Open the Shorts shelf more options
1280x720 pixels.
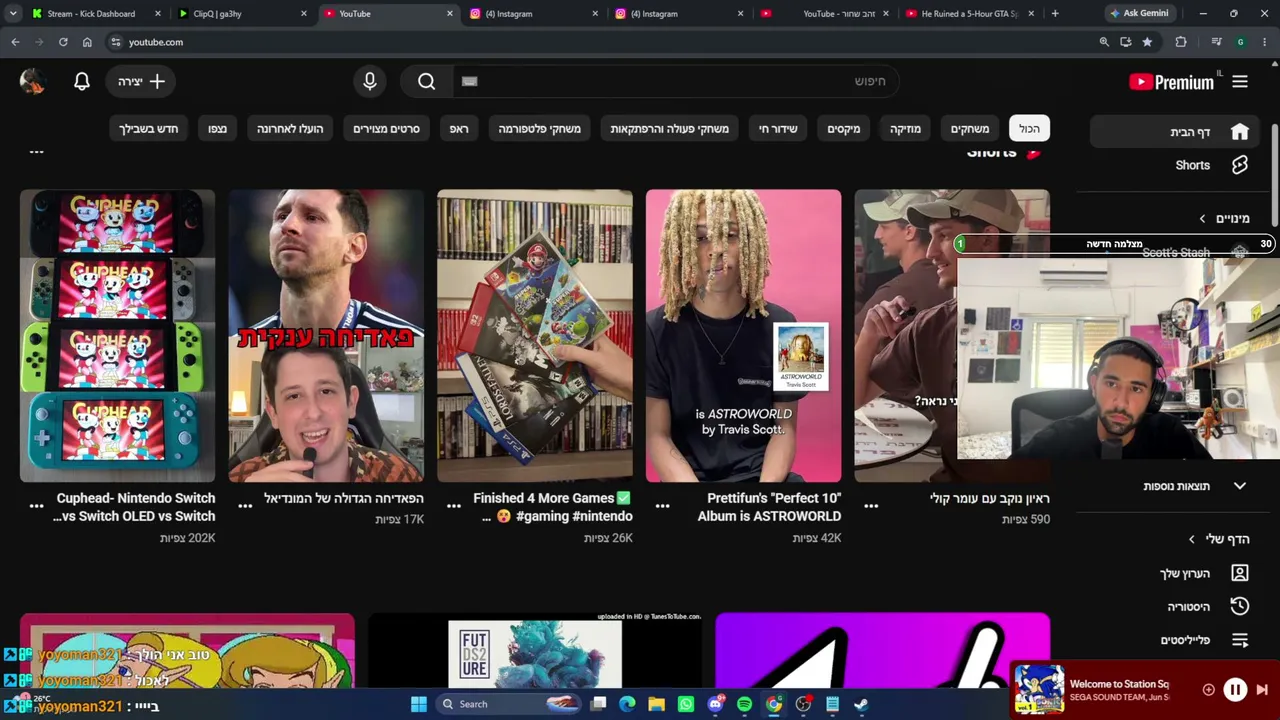(x=36, y=152)
